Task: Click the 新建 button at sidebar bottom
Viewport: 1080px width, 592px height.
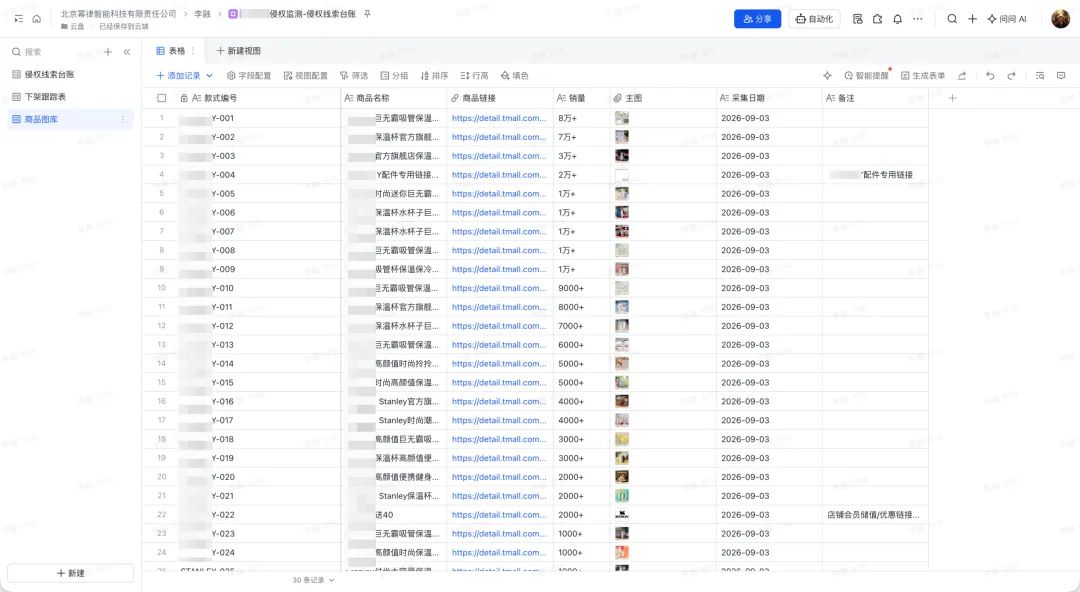Action: (x=70, y=573)
